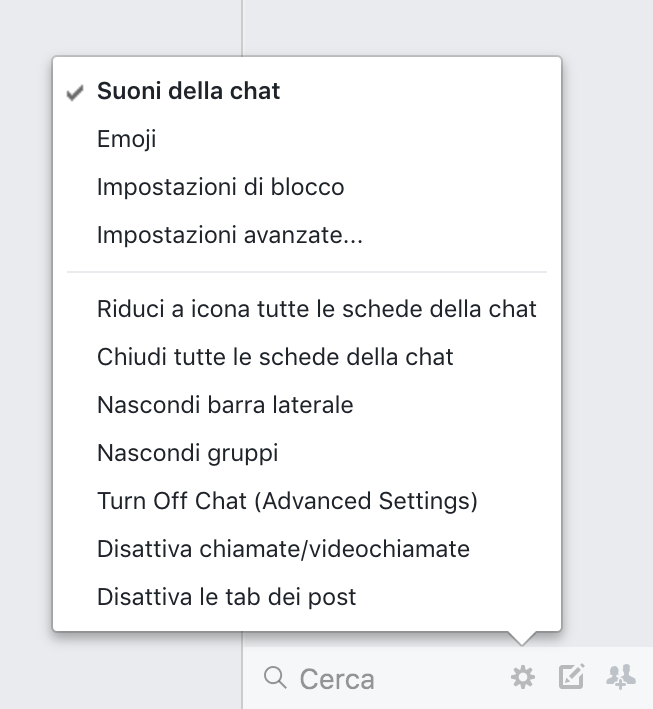Select Nascondi gruppi
Screen dimensions: 653x709
pyautogui.click(x=187, y=453)
